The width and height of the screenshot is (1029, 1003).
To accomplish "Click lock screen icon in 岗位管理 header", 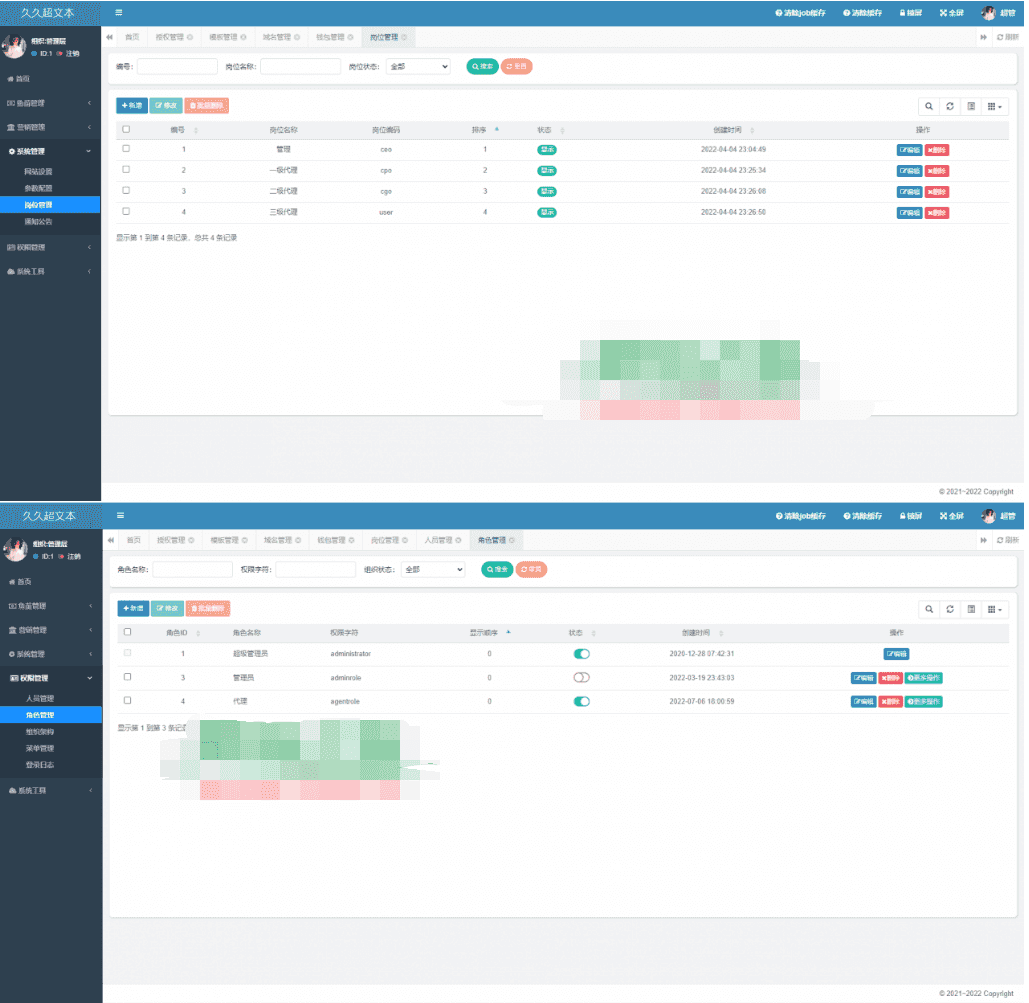I will 910,12.
